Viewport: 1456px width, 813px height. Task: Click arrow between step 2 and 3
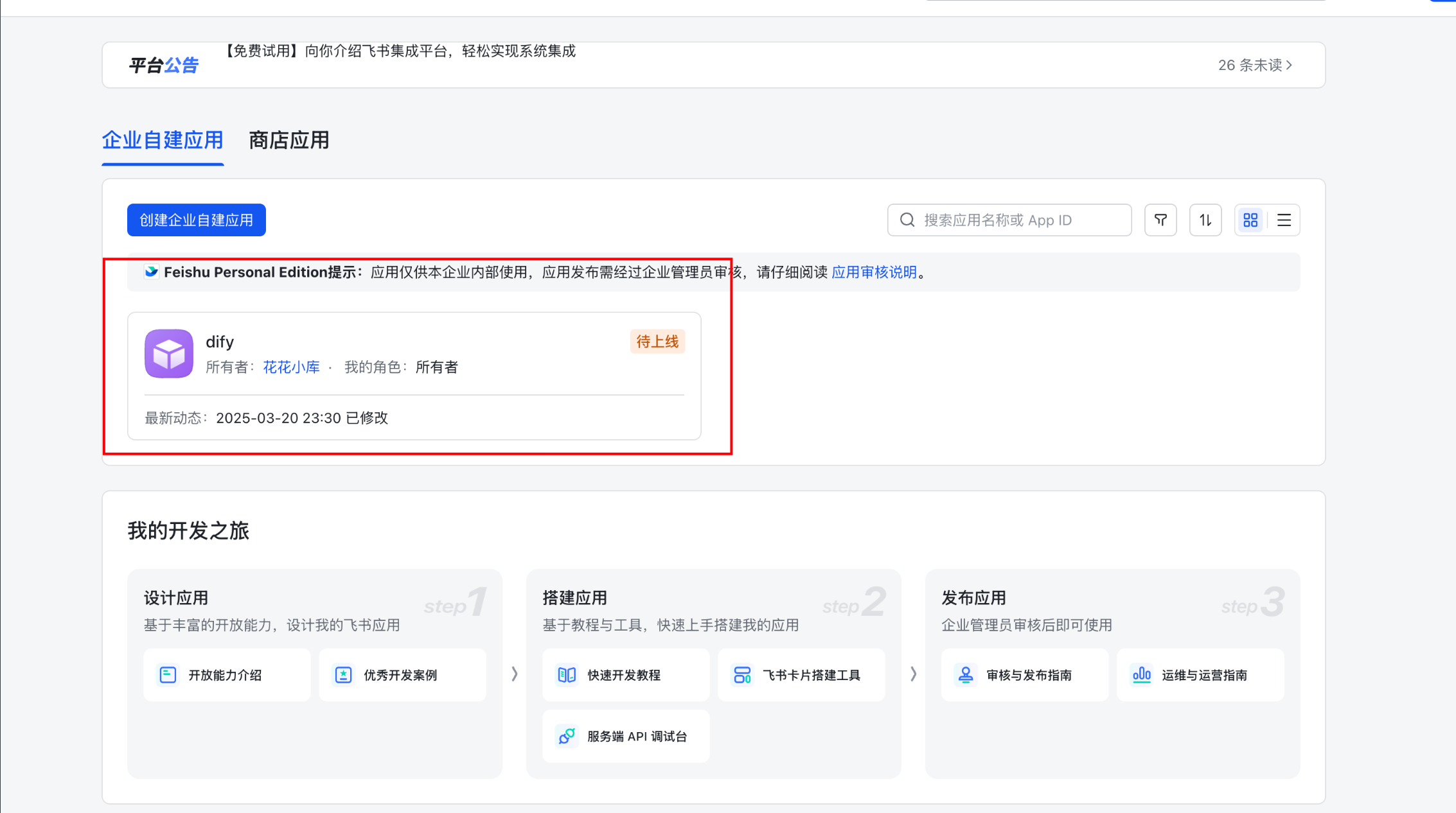pos(913,674)
